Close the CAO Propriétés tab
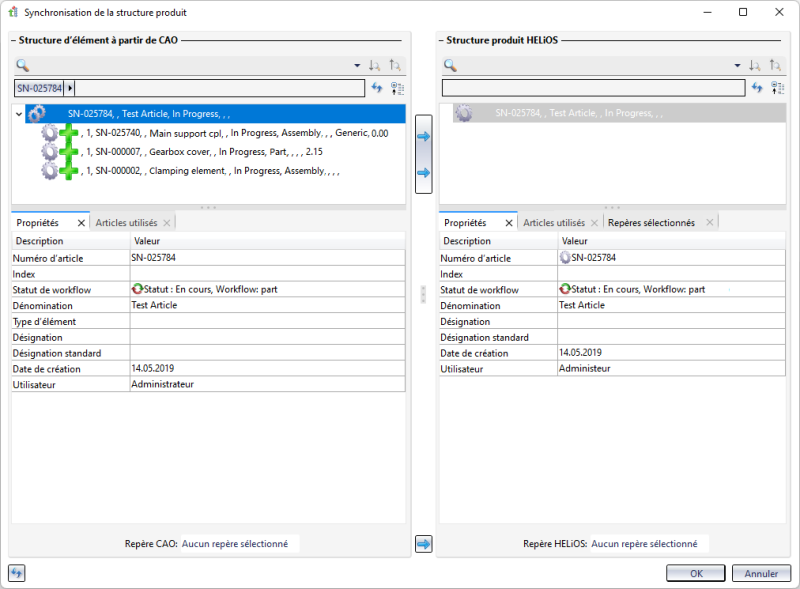The image size is (800, 589). point(81,223)
